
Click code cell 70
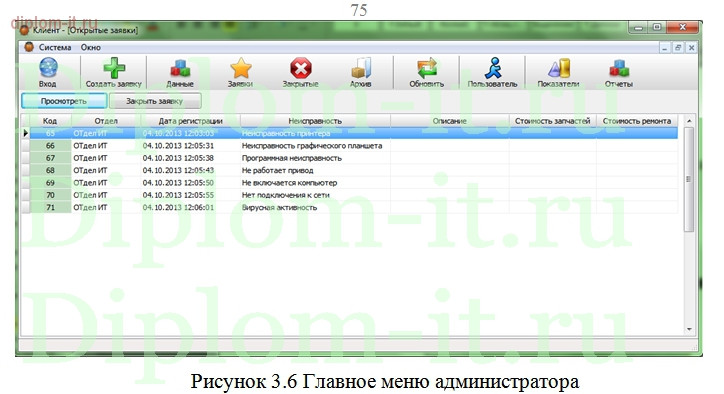tap(50, 195)
